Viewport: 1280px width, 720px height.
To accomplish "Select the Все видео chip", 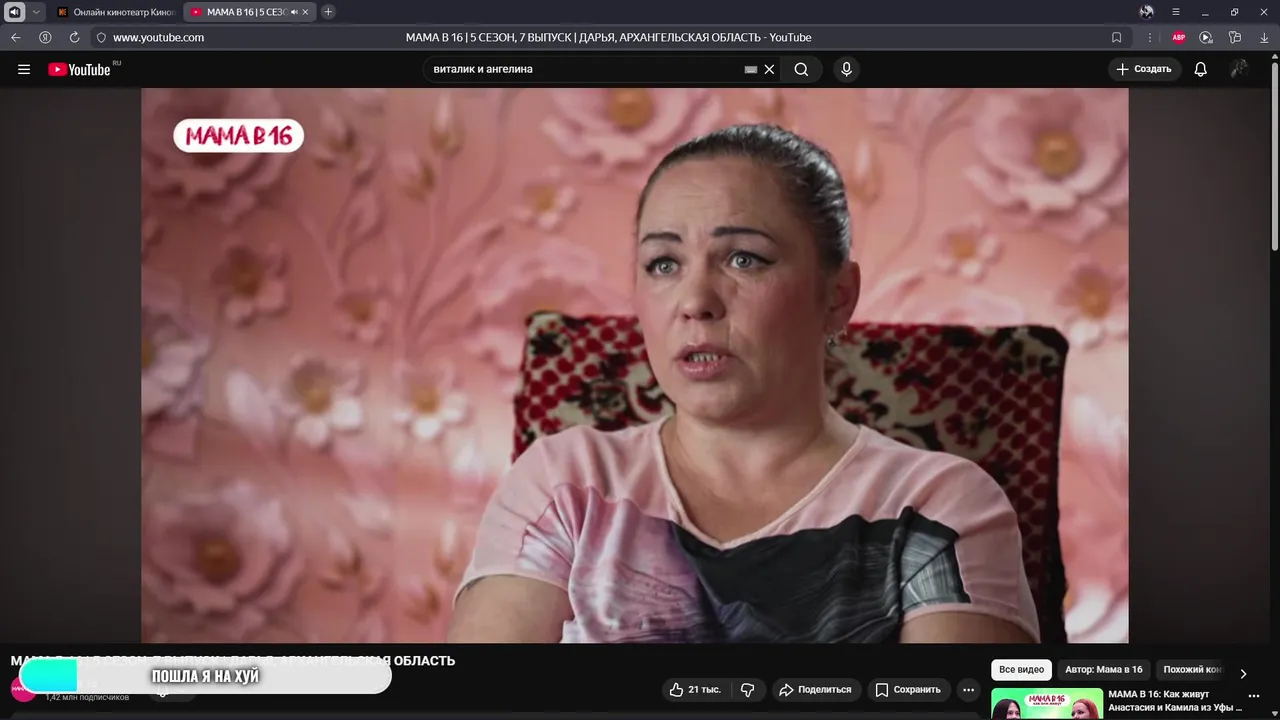I will 1021,670.
